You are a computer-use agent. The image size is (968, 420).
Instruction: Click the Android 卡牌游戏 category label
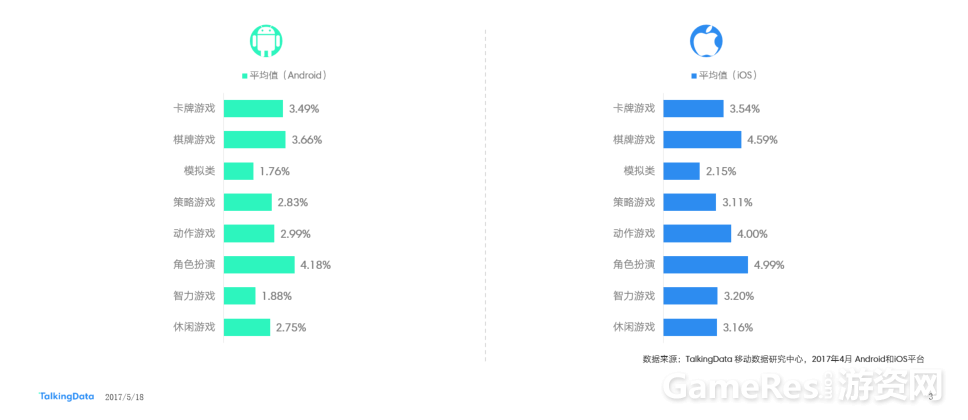click(x=194, y=109)
